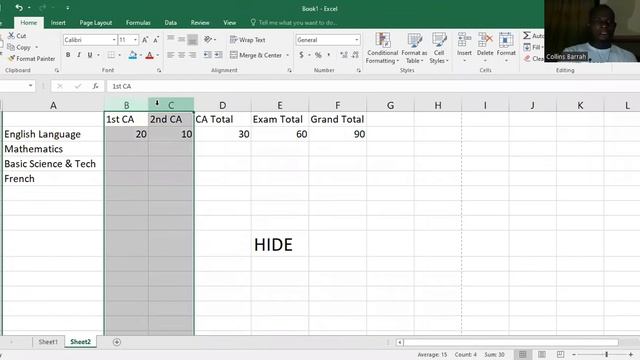Screen dimensions: 640x360
Task: Click the Clear eraser icon
Action: click(x=527, y=58)
